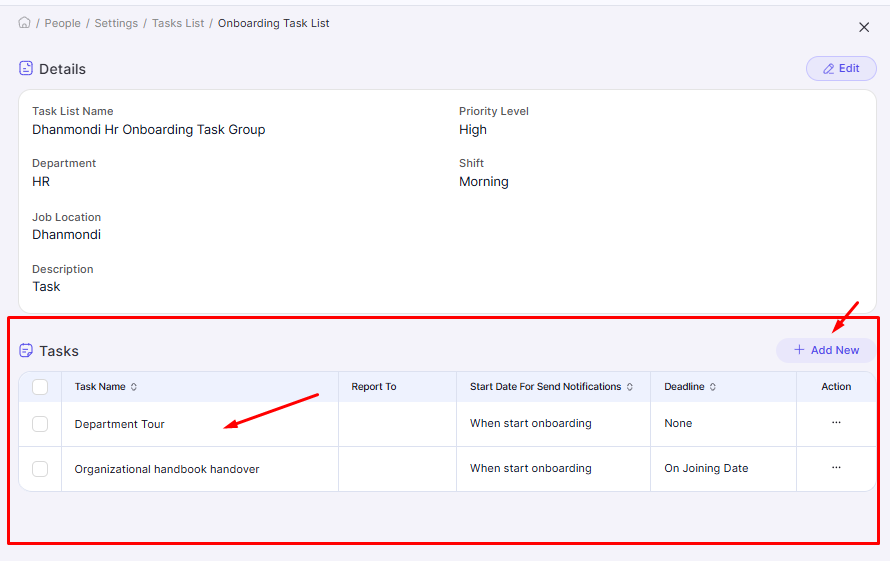Open Tasks List breadcrumb link
The height and width of the screenshot is (561, 890).
[178, 23]
